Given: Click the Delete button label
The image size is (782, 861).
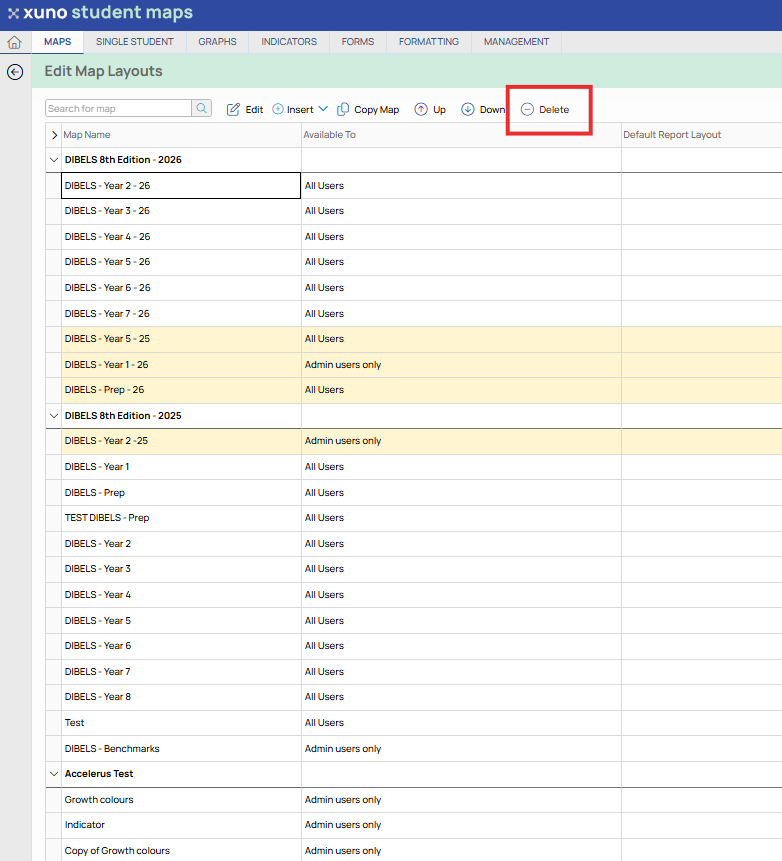Looking at the screenshot, I should pyautogui.click(x=554, y=109).
